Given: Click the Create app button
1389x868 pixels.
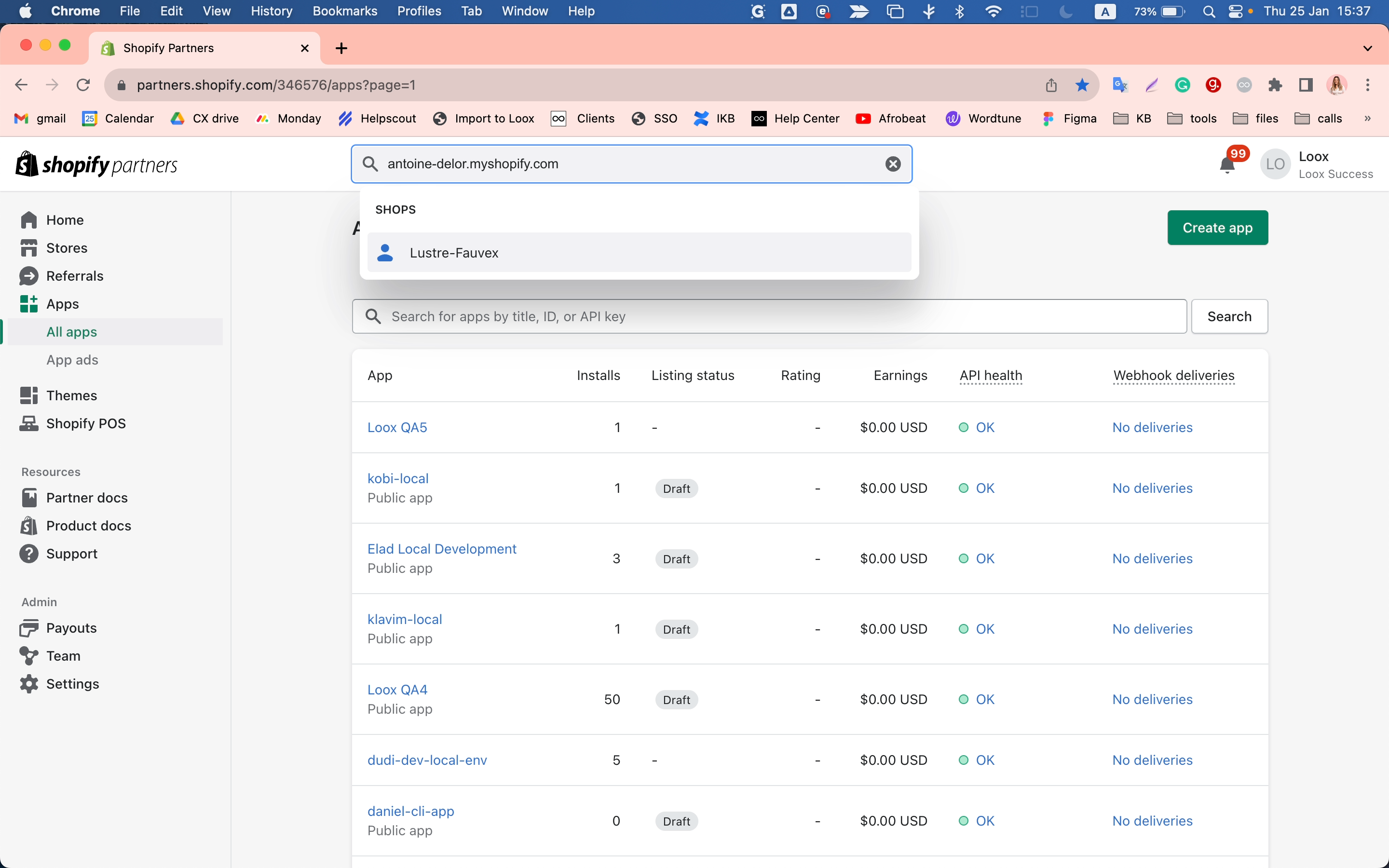Looking at the screenshot, I should [x=1217, y=228].
